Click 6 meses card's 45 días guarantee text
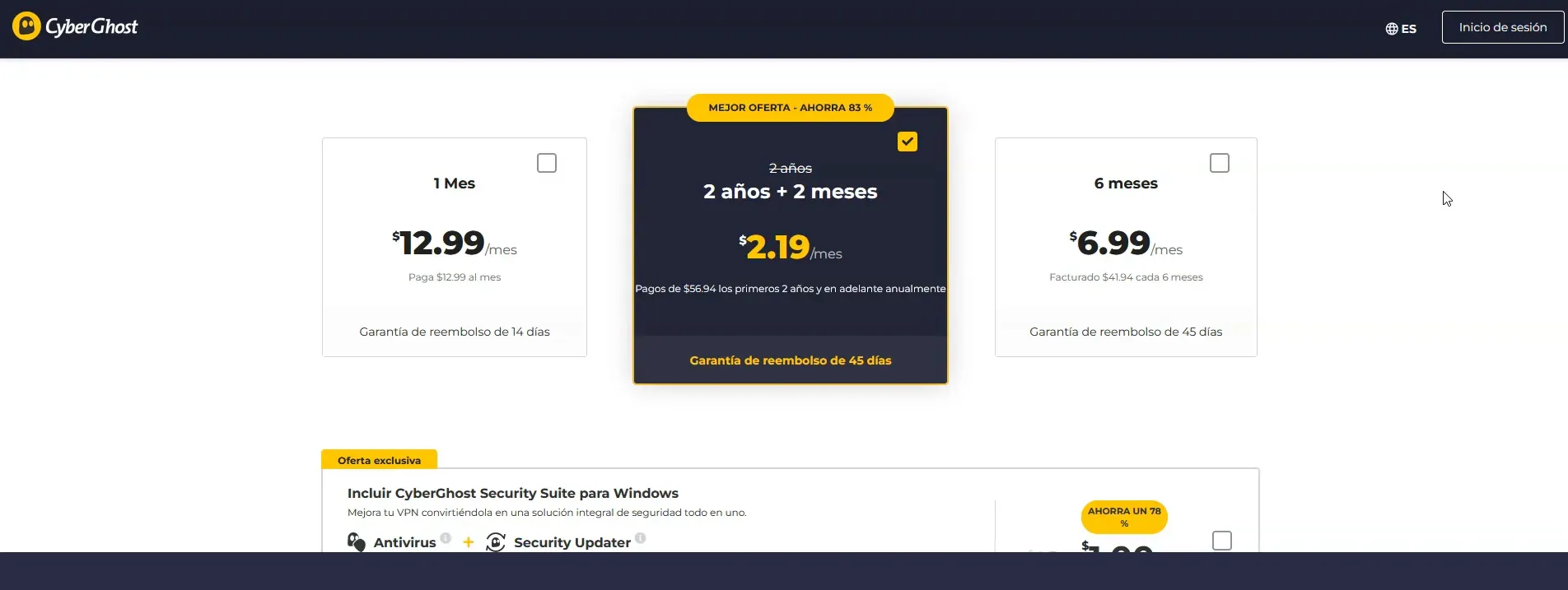This screenshot has height=590, width=1568. tap(1126, 332)
